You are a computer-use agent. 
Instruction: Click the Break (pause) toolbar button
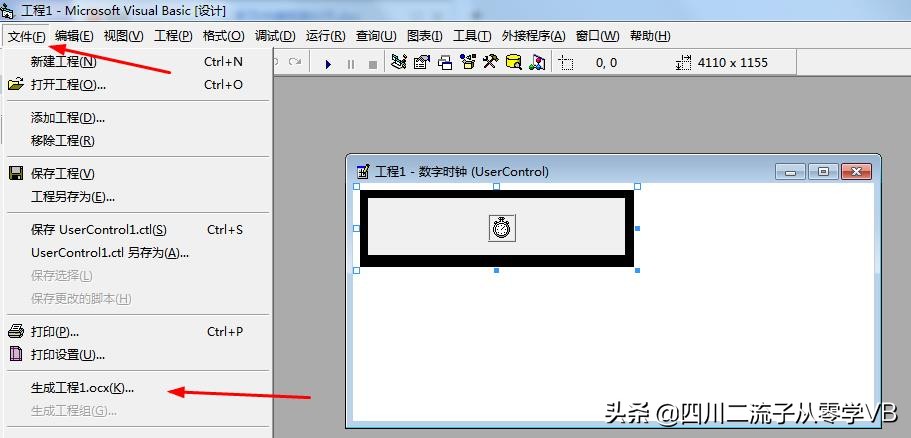coord(351,64)
